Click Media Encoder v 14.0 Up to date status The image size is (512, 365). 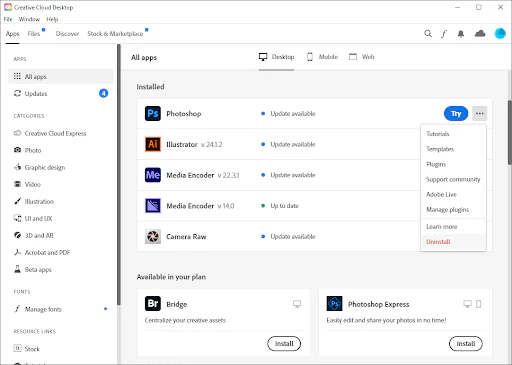point(280,206)
